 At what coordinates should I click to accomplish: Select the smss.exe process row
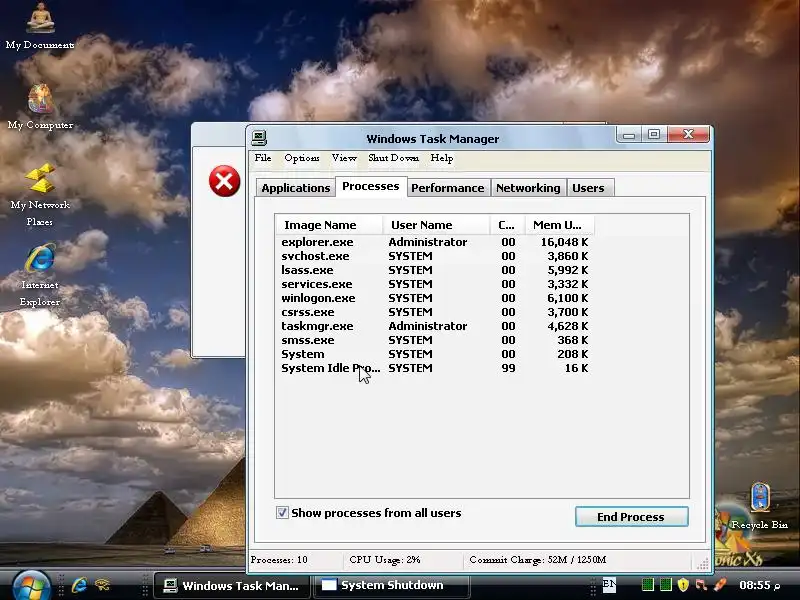435,340
